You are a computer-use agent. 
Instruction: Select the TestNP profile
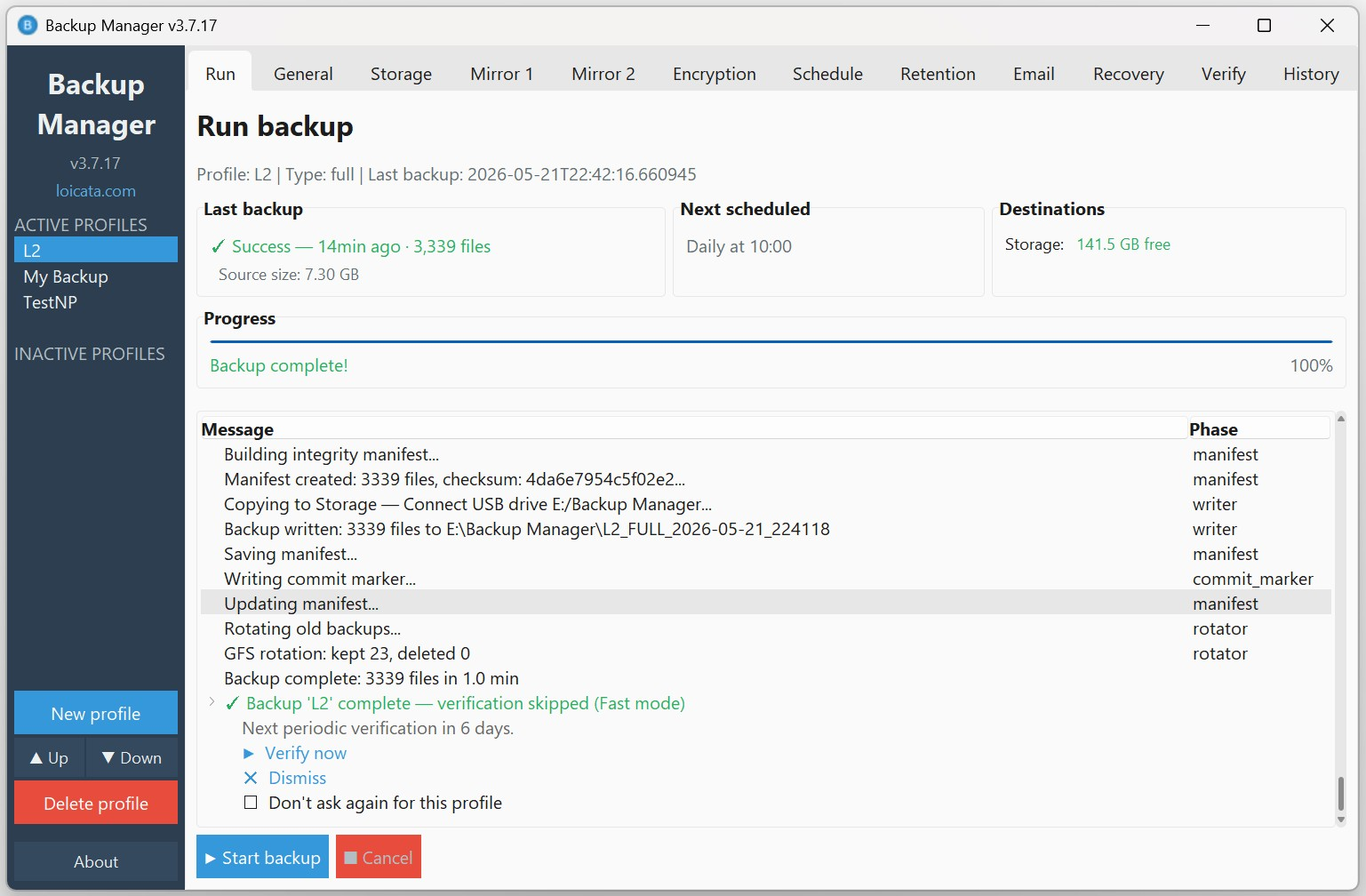coord(96,302)
